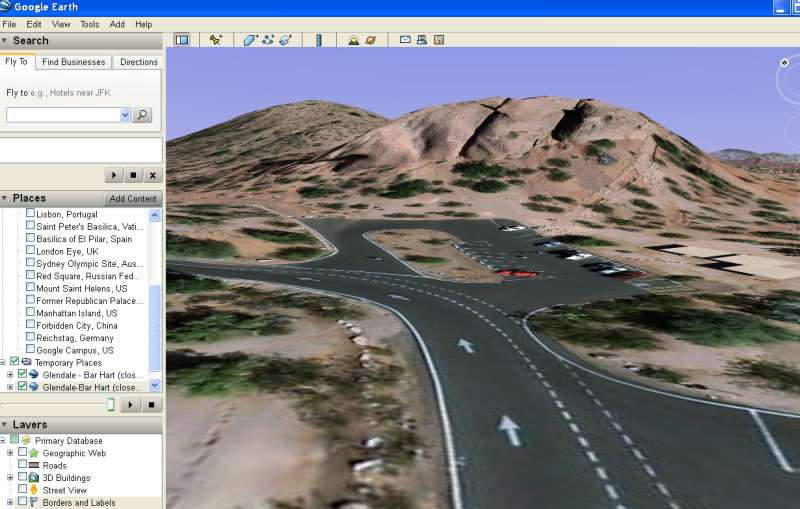
Task: Expand the Geographic Web layer tree
Action: tap(10, 453)
